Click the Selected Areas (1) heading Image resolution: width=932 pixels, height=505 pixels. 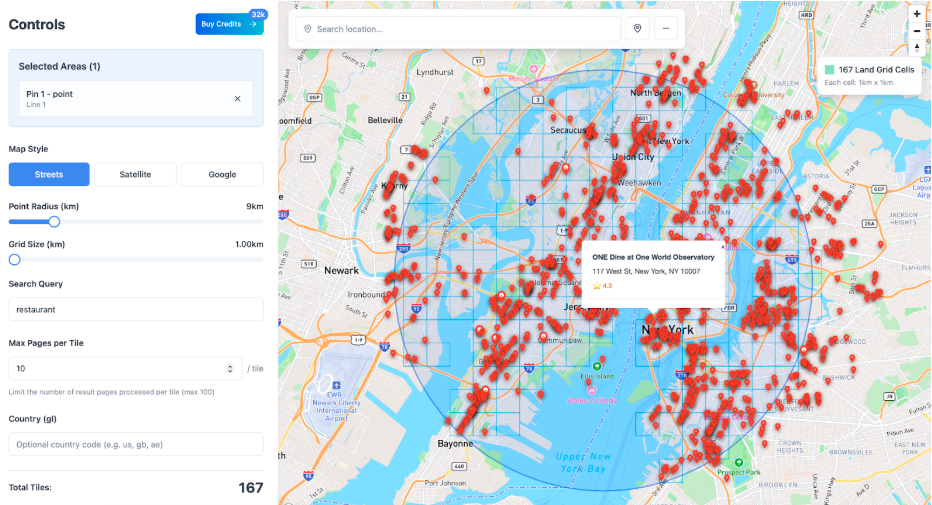point(59,67)
